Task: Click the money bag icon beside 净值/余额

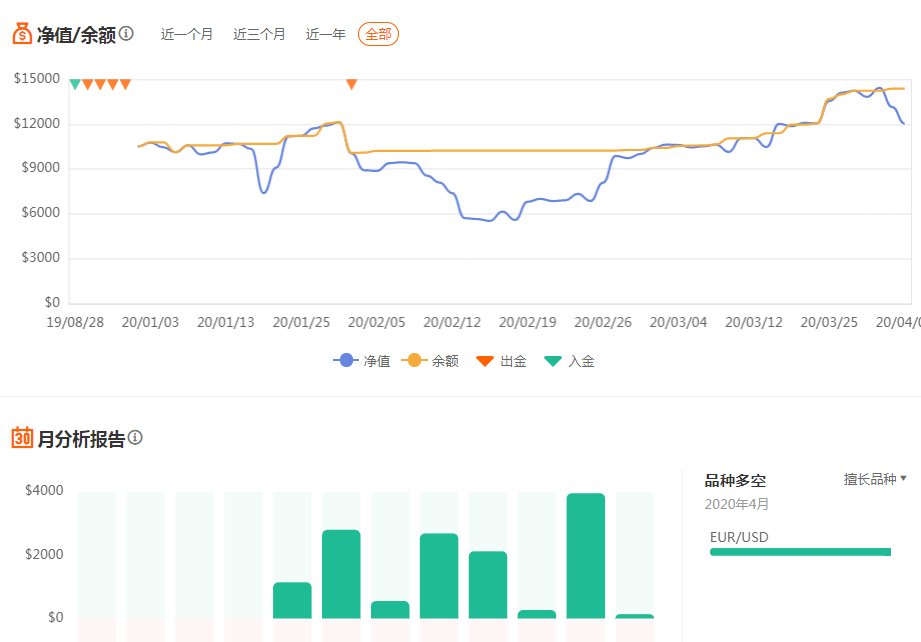Action: 22,34
